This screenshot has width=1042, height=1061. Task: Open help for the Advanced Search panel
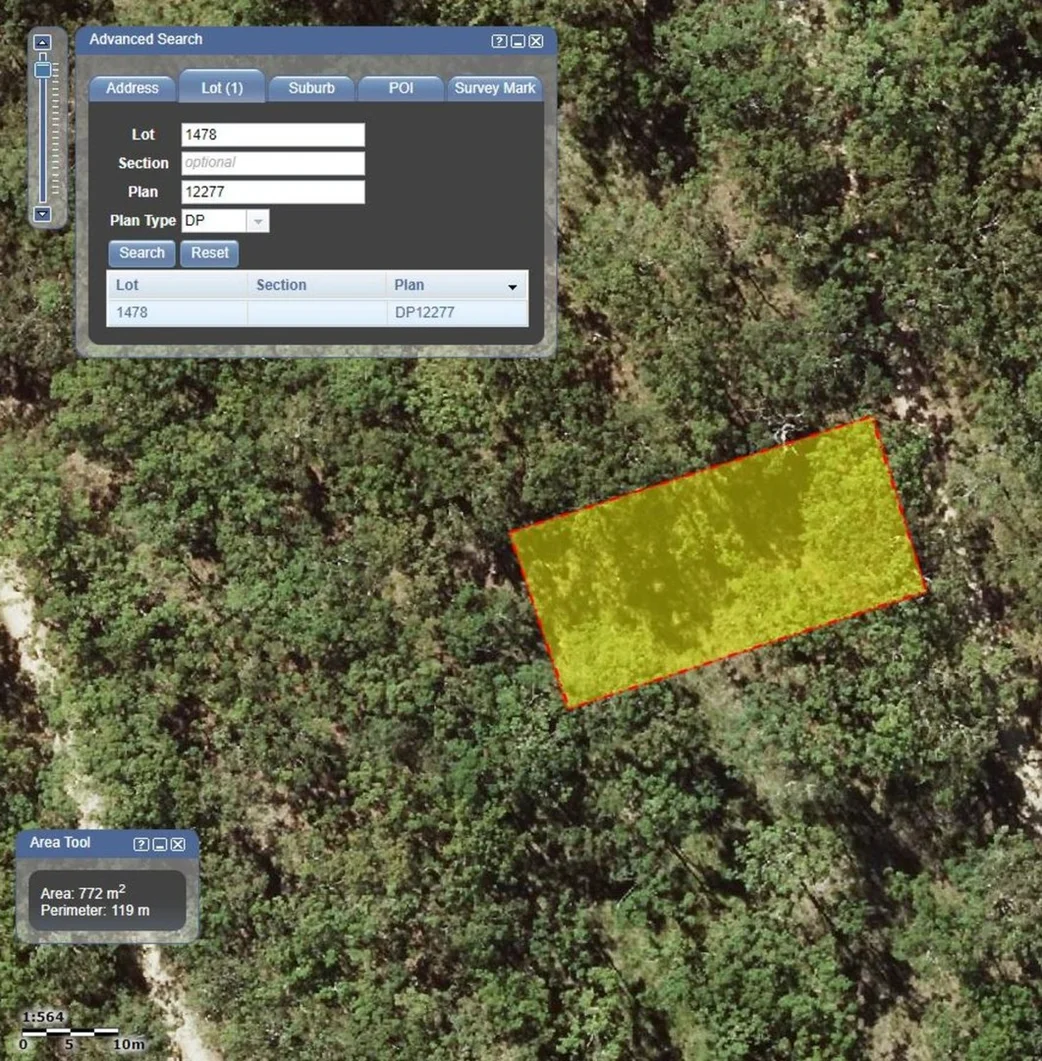pos(499,41)
